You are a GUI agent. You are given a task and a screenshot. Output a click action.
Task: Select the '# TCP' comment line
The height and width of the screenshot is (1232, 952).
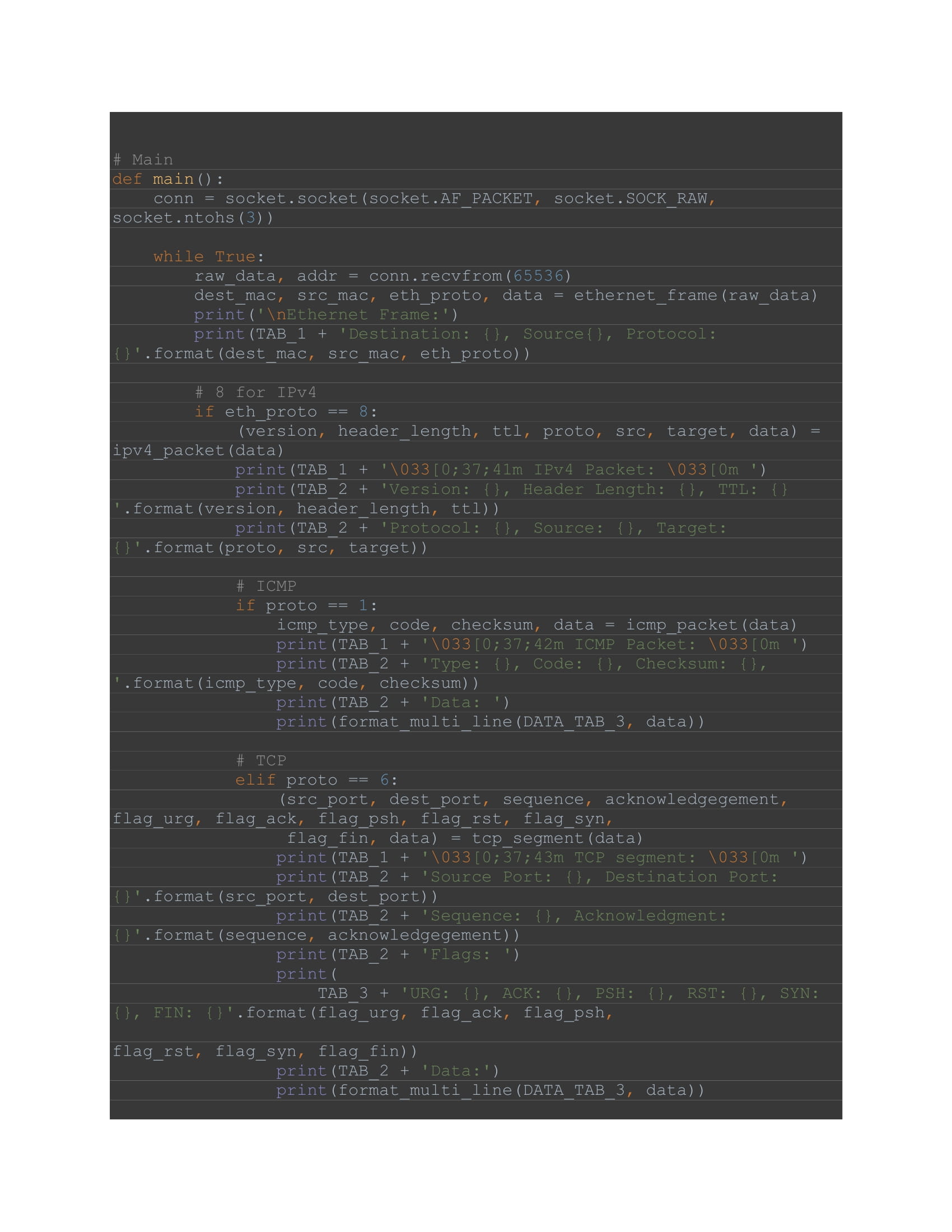(262, 760)
